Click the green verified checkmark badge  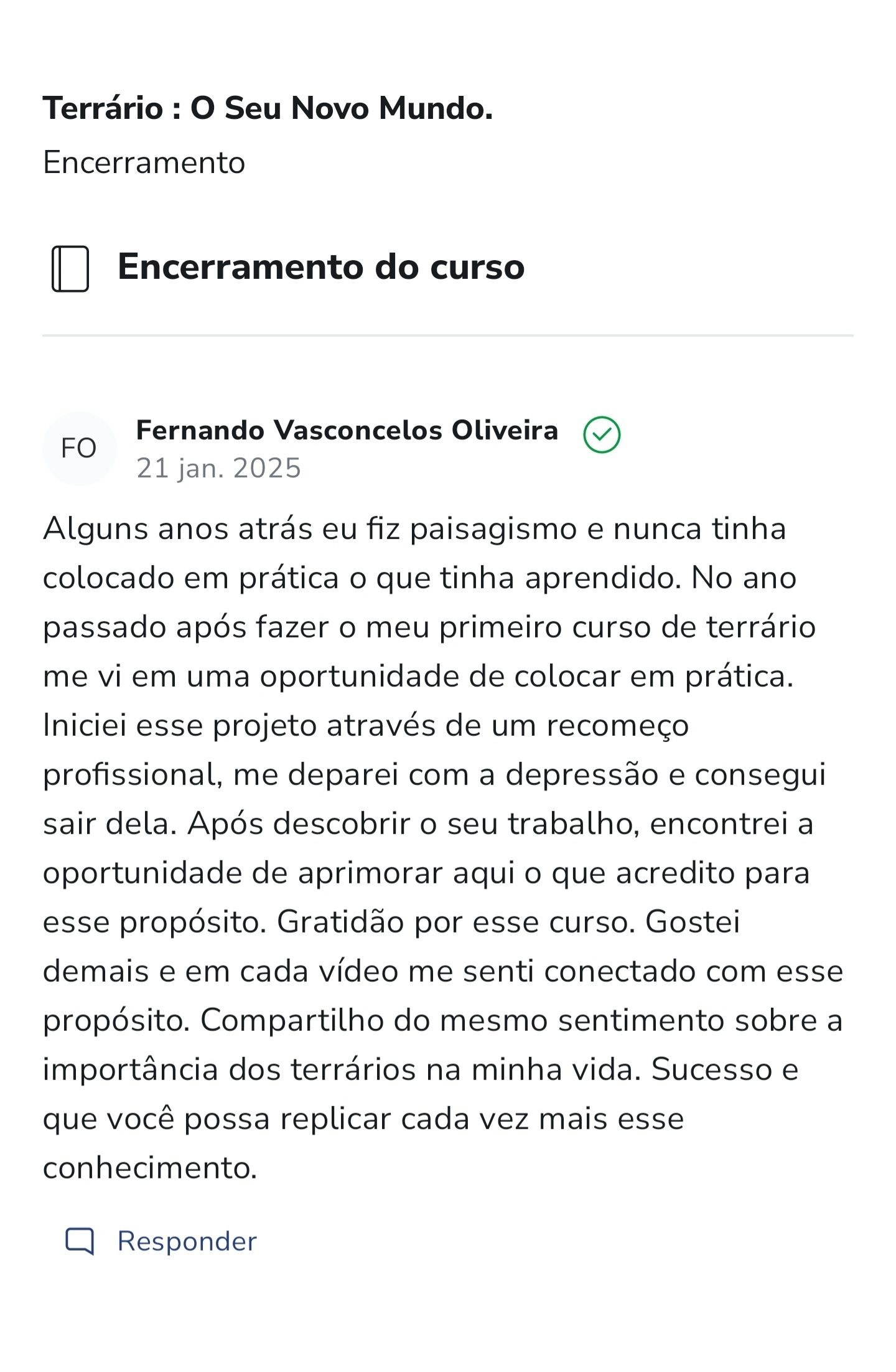[x=602, y=435]
